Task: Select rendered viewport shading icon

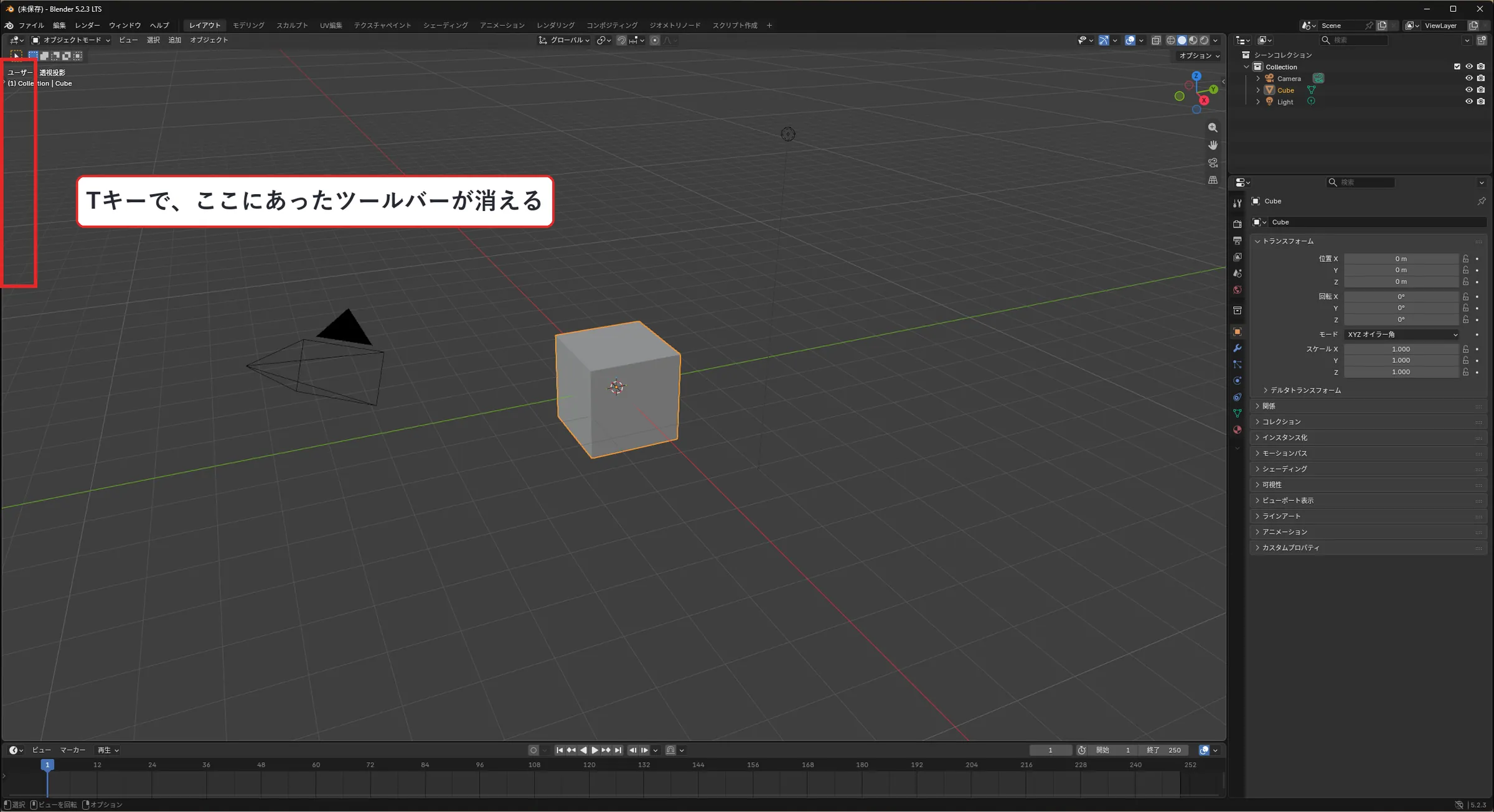Action: point(1205,40)
